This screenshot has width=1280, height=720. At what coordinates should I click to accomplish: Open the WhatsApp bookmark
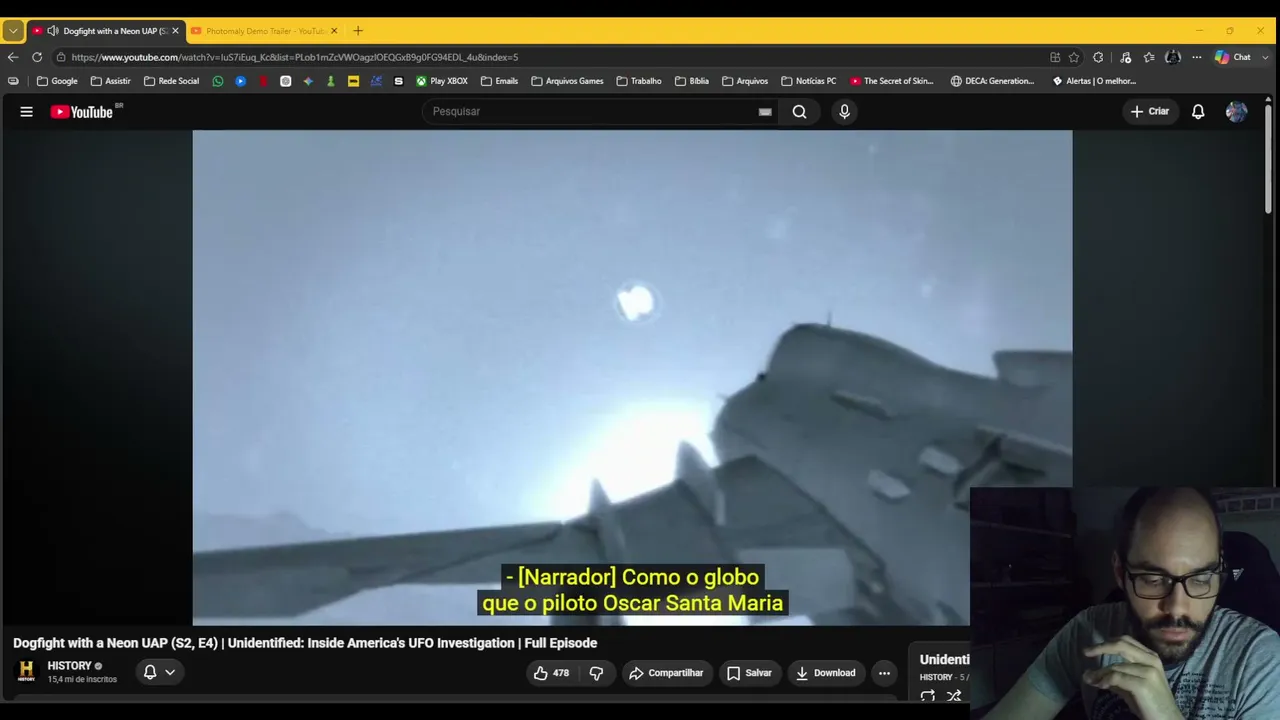coord(218,81)
